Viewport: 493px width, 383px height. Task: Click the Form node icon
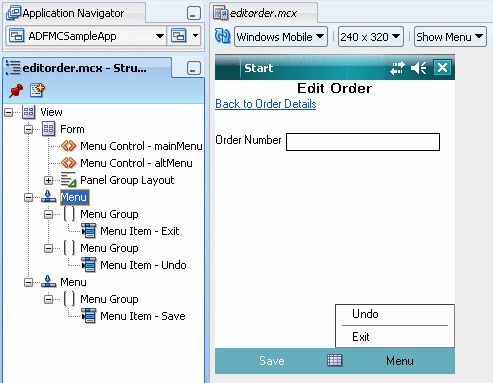point(48,129)
